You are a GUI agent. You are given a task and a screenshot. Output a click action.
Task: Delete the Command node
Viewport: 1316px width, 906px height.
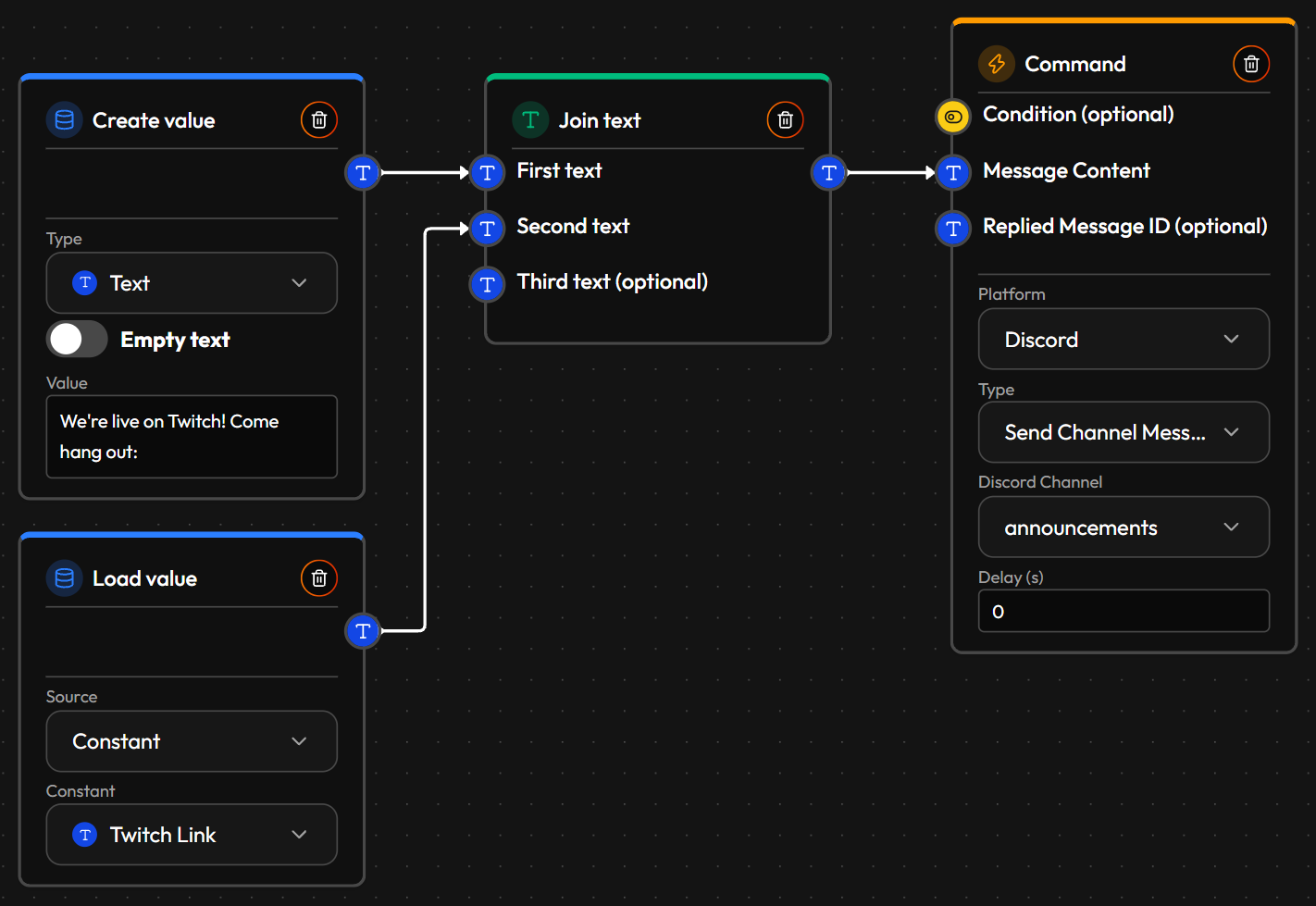(x=1251, y=64)
